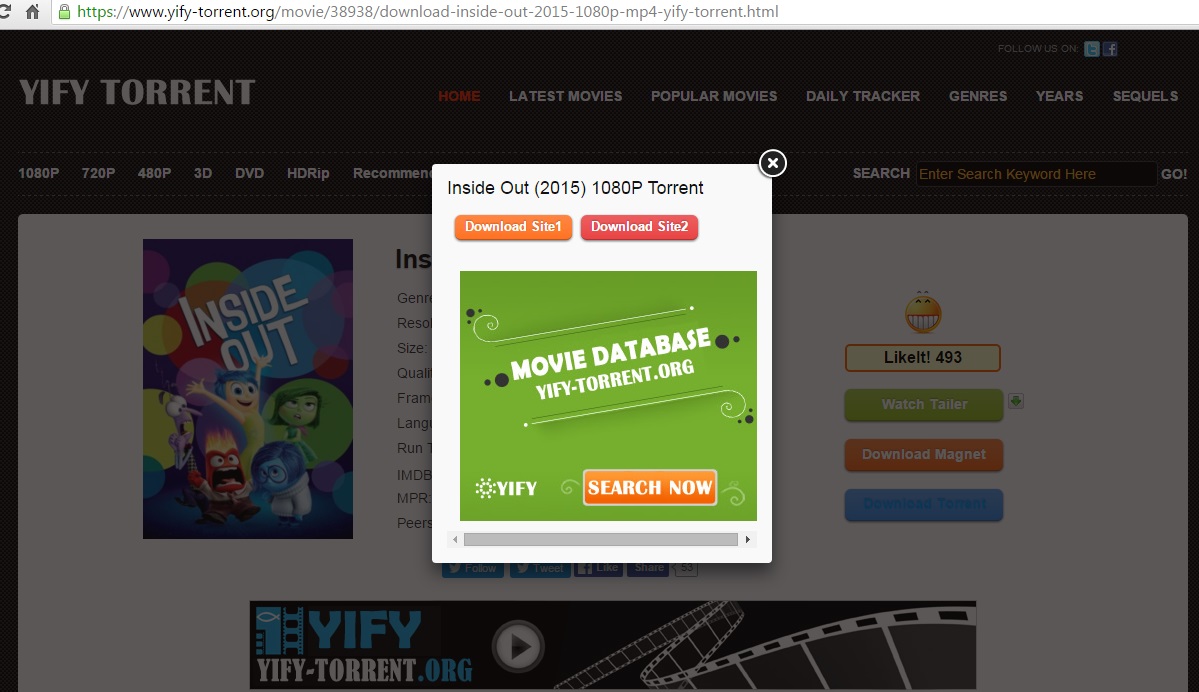1199x692 pixels.
Task: Click the Facebook Like button
Action: [x=598, y=569]
